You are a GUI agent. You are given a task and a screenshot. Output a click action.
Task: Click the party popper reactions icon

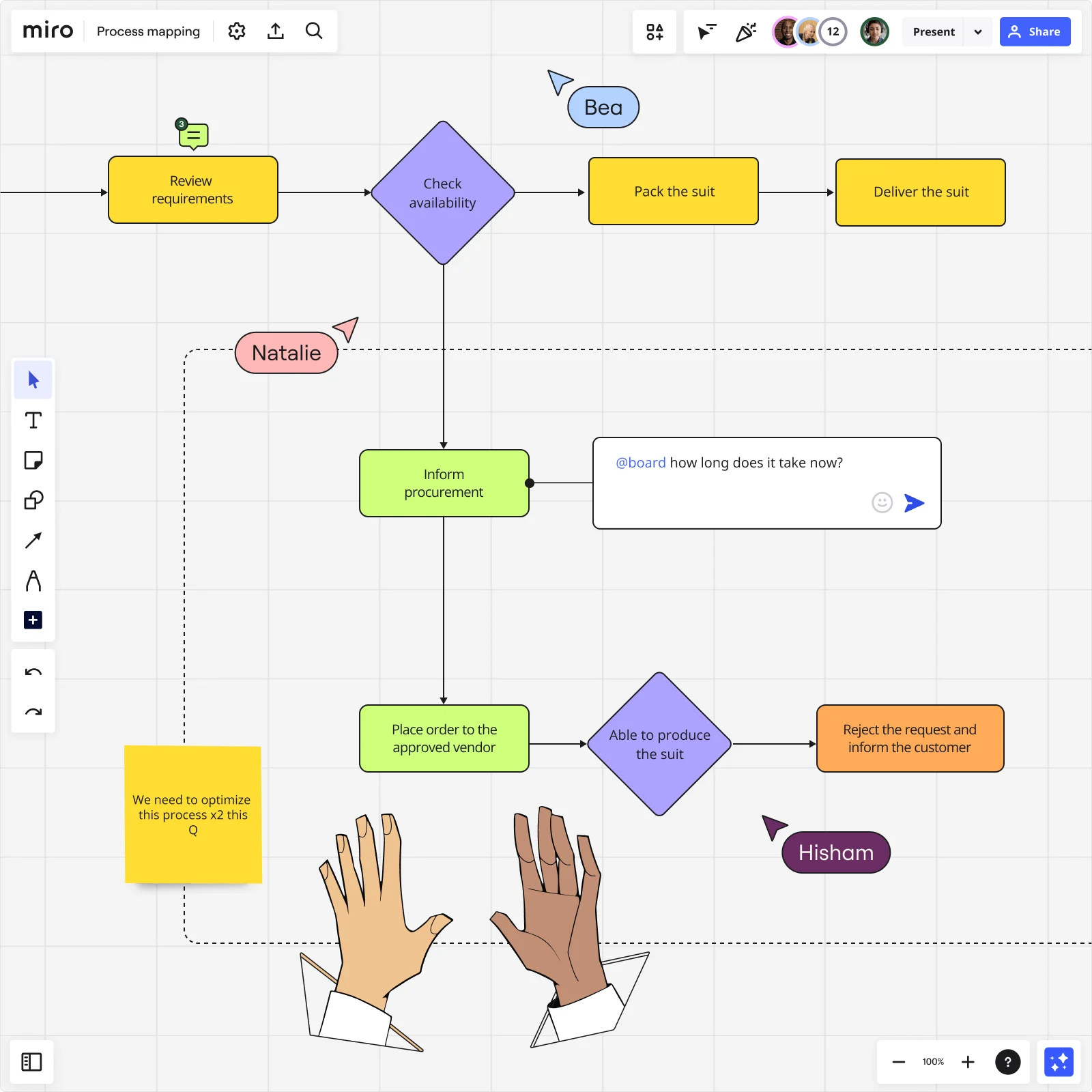click(x=746, y=31)
